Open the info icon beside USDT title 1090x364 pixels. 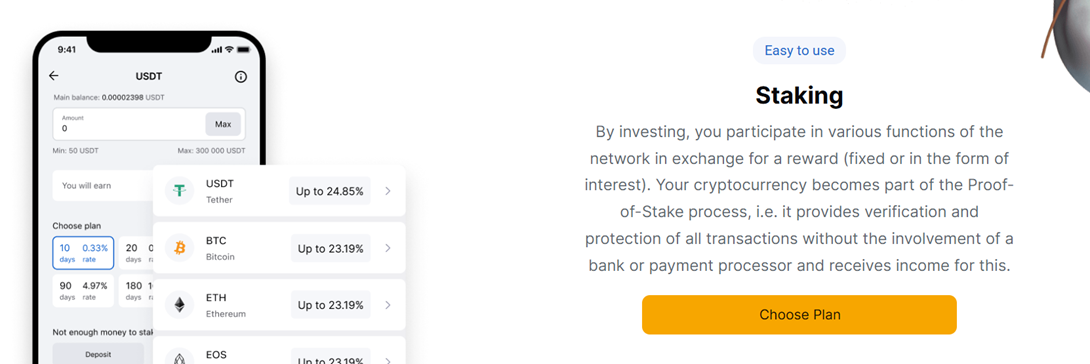[x=241, y=76]
